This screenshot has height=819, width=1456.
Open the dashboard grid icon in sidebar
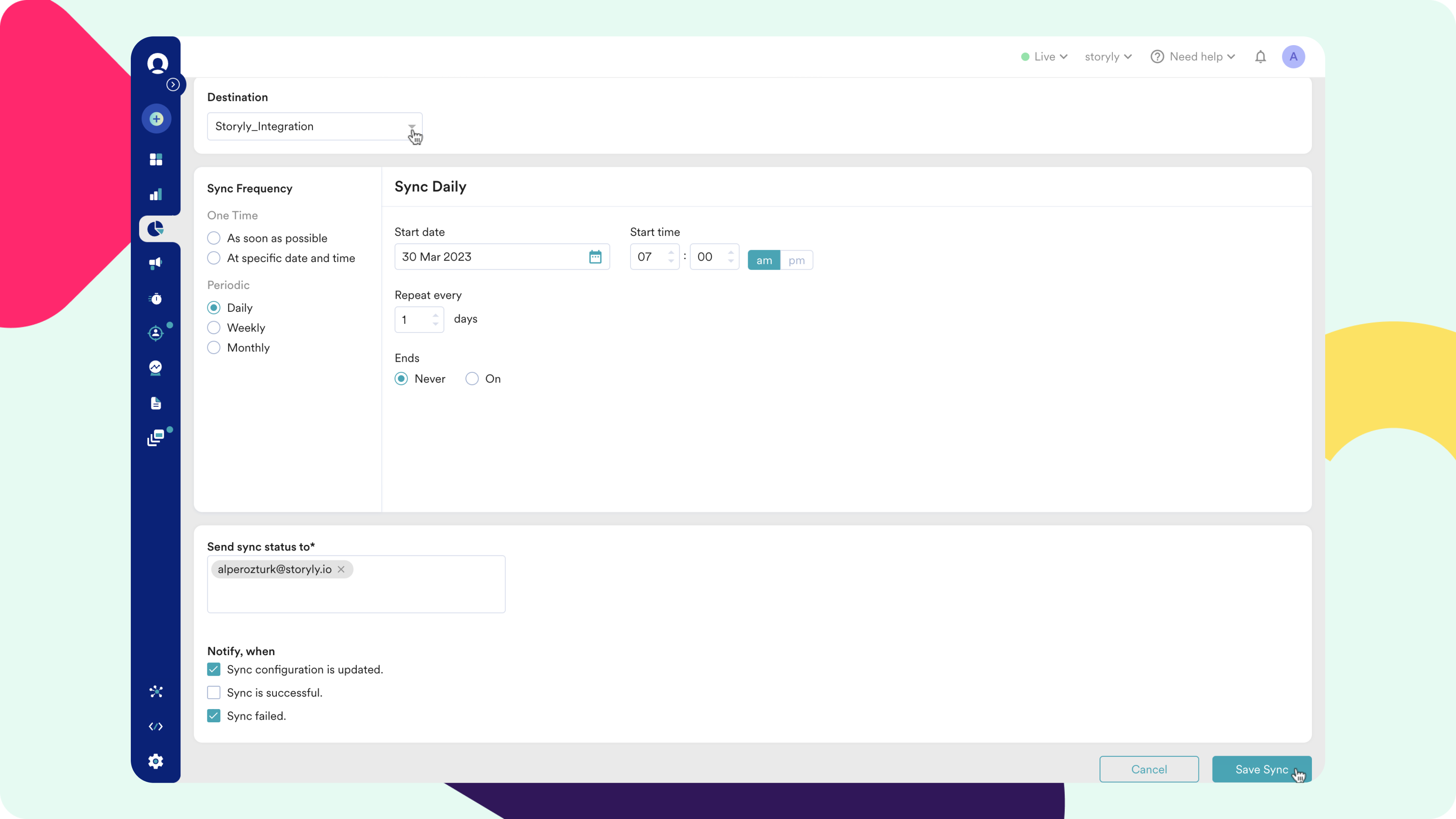156,159
